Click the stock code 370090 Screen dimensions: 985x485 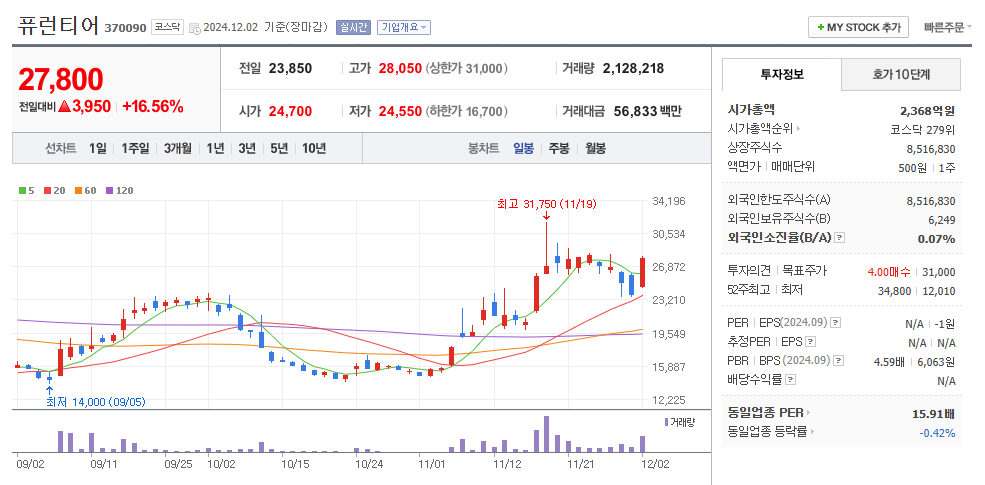click(x=125, y=28)
